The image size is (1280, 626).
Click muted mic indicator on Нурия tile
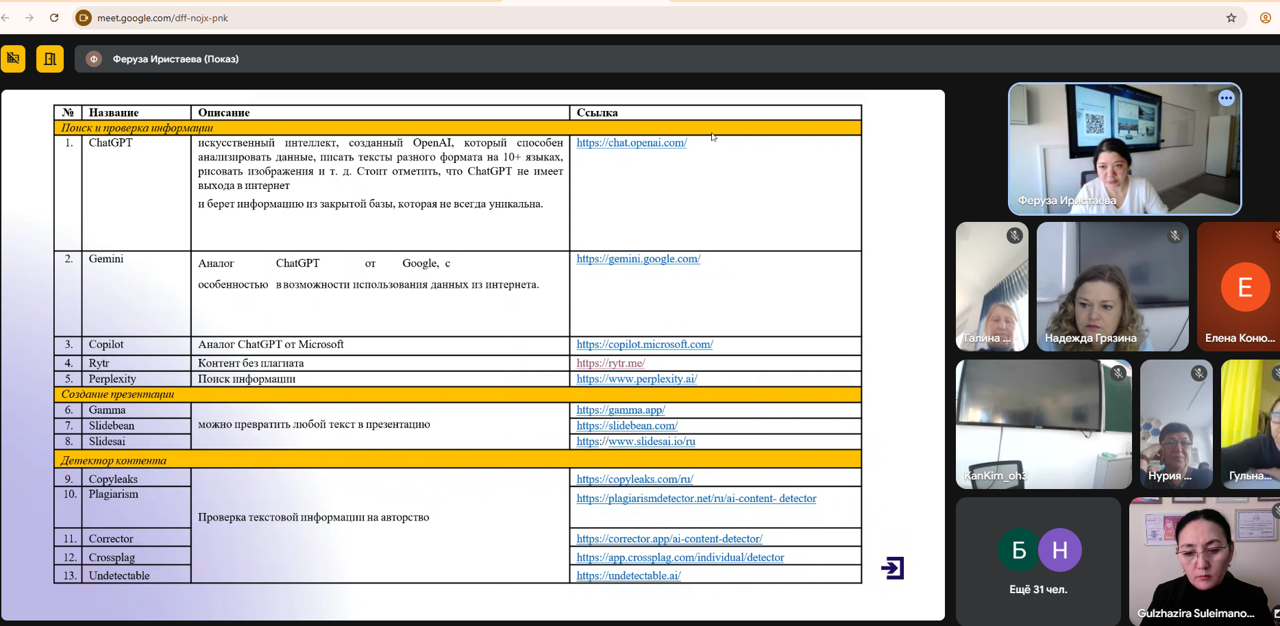(x=1198, y=373)
